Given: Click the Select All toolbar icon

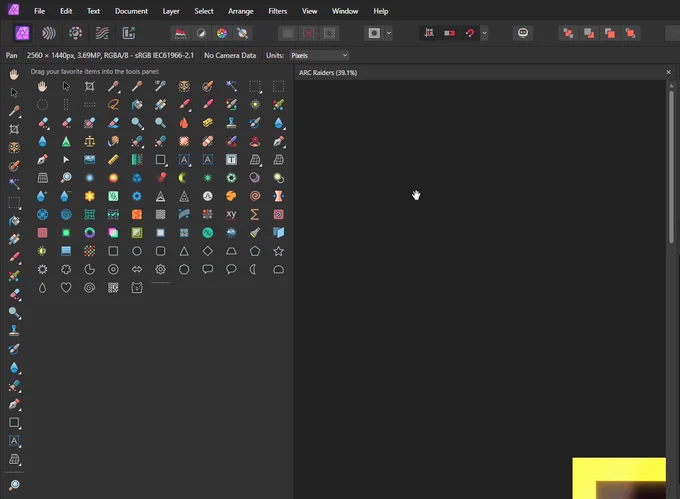Looking at the screenshot, I should [288, 33].
